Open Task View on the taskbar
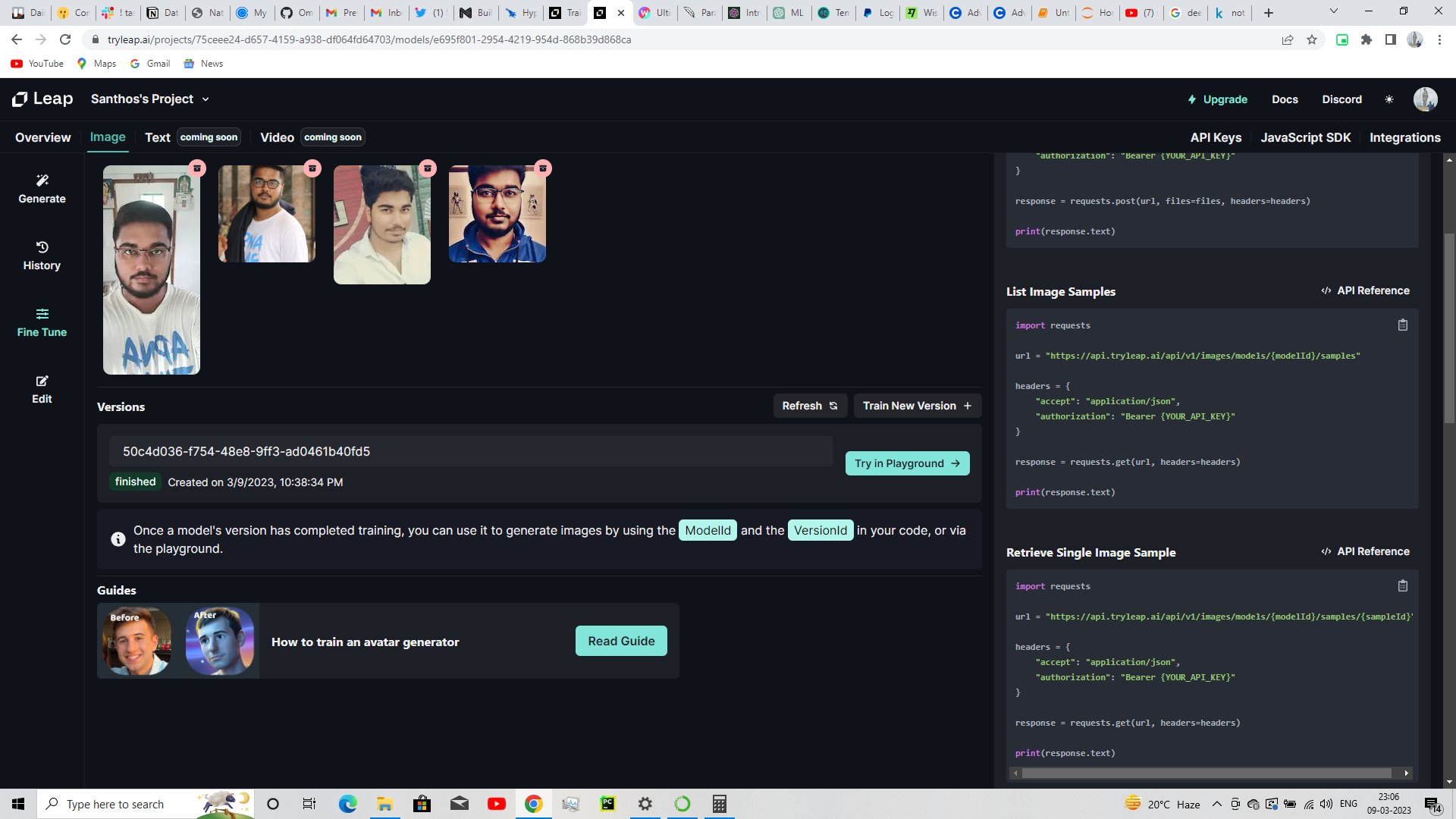 (309, 804)
